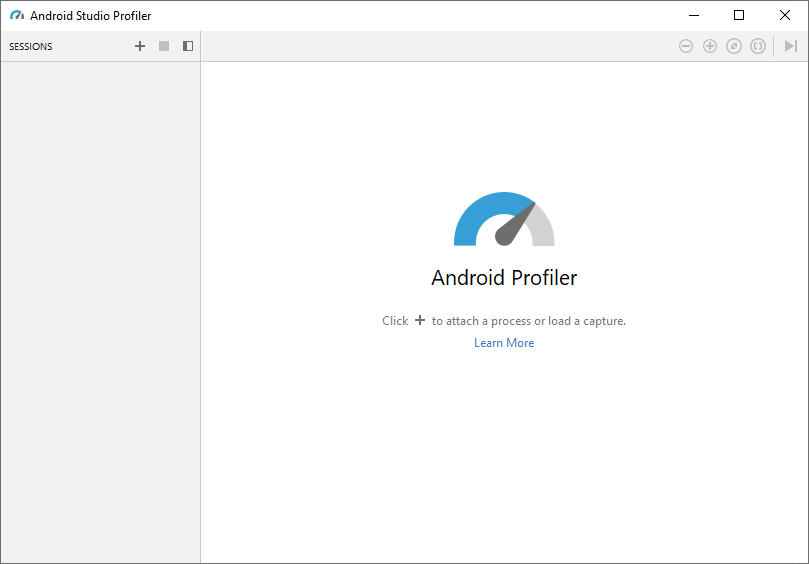Click the empty sessions list area
This screenshot has height=564, width=809.
[x=100, y=300]
